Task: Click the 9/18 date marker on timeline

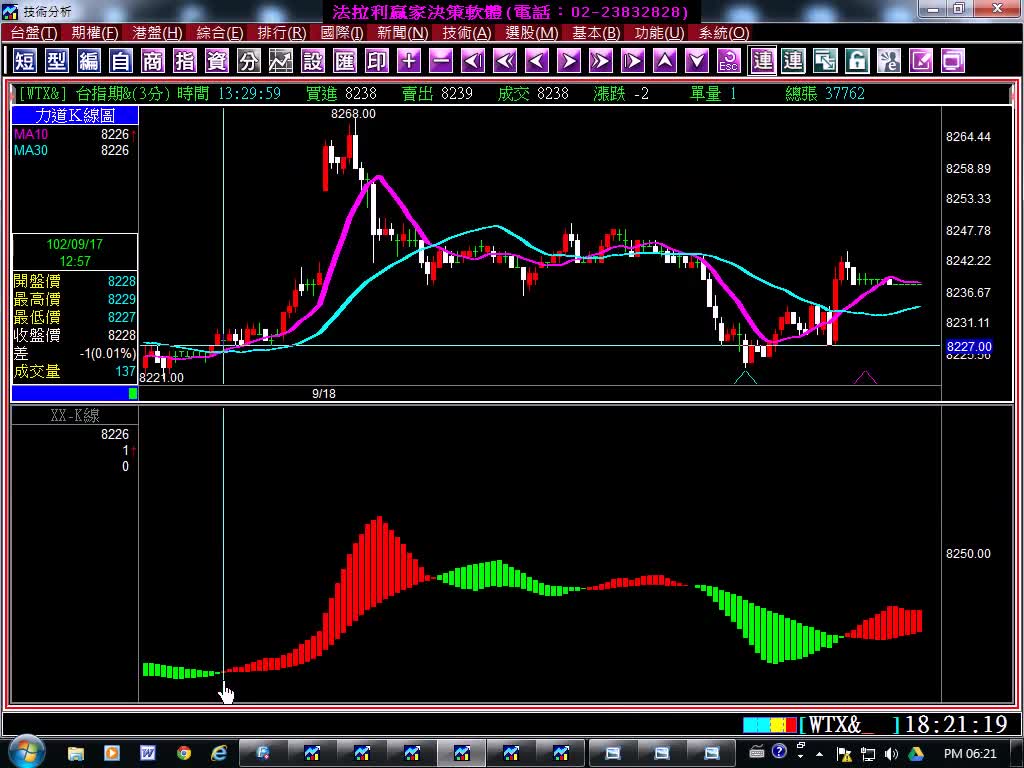Action: (x=324, y=394)
